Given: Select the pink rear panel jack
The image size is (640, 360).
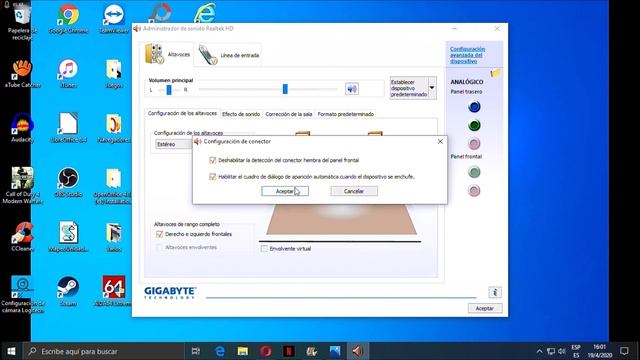Looking at the screenshot, I should 474,144.
